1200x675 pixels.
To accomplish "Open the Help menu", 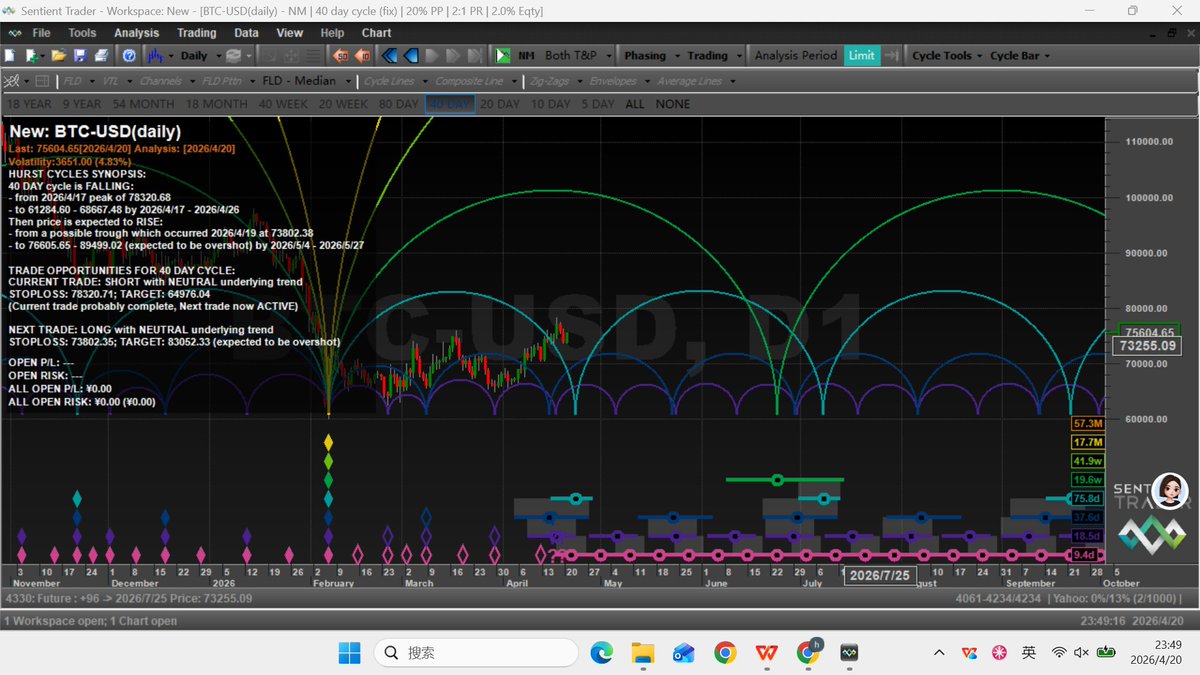I will click(332, 33).
